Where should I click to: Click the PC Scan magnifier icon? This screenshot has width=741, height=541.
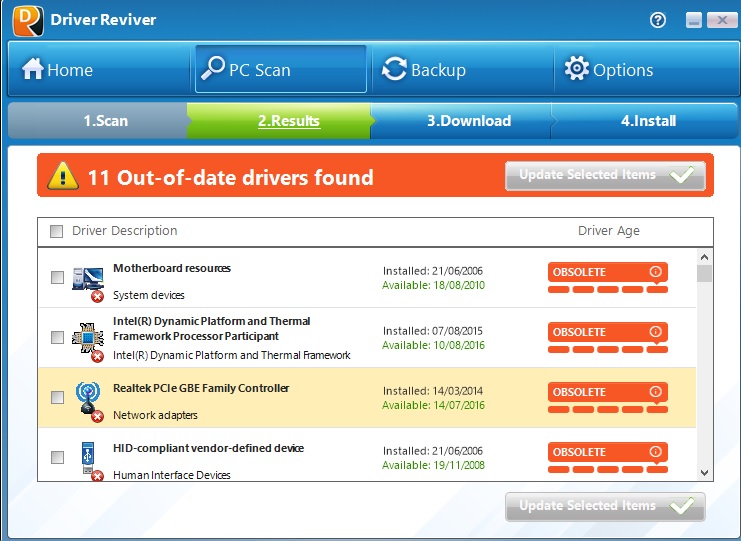click(213, 68)
